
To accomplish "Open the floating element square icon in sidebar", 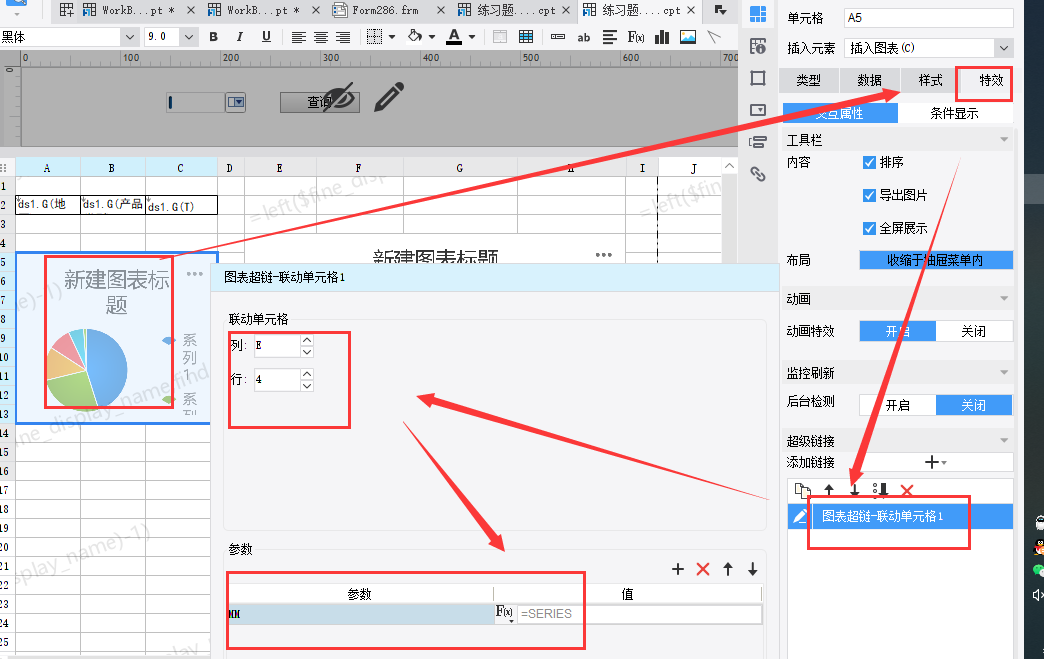I will [758, 78].
